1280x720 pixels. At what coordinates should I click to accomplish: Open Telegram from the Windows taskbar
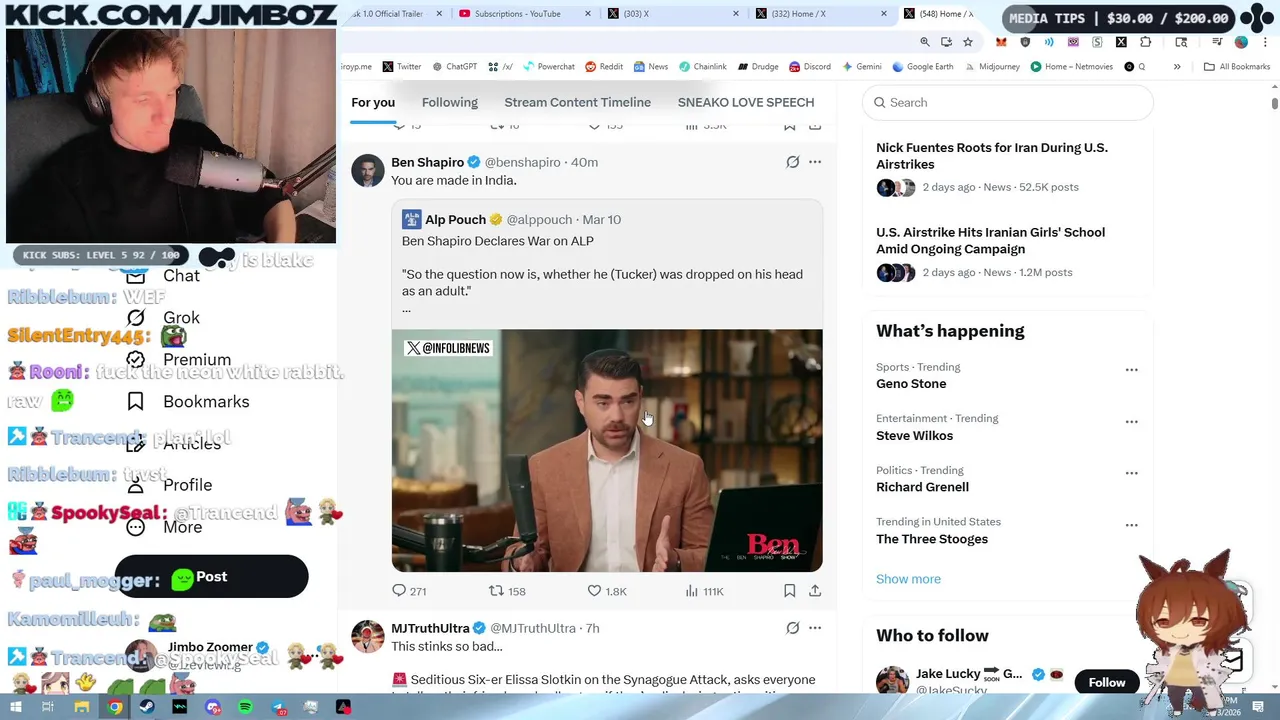click(x=278, y=707)
